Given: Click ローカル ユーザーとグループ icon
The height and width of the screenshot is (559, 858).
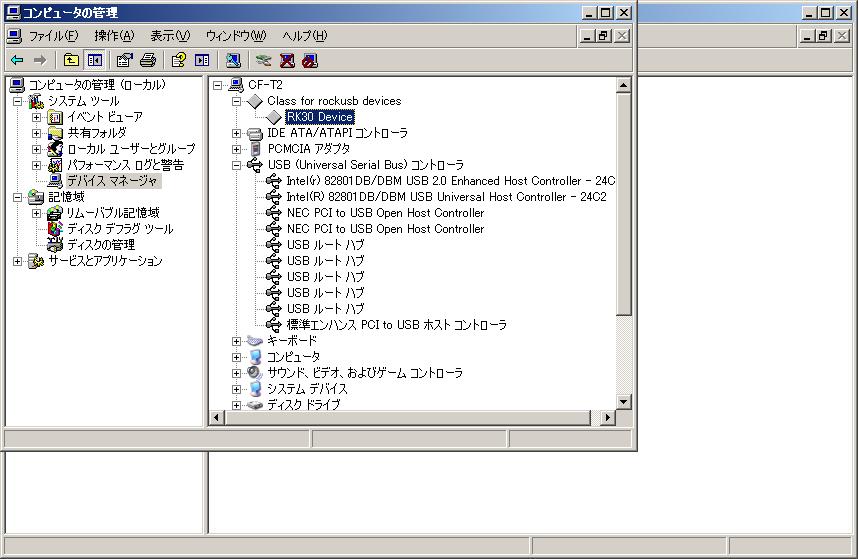Looking at the screenshot, I should coord(55,149).
